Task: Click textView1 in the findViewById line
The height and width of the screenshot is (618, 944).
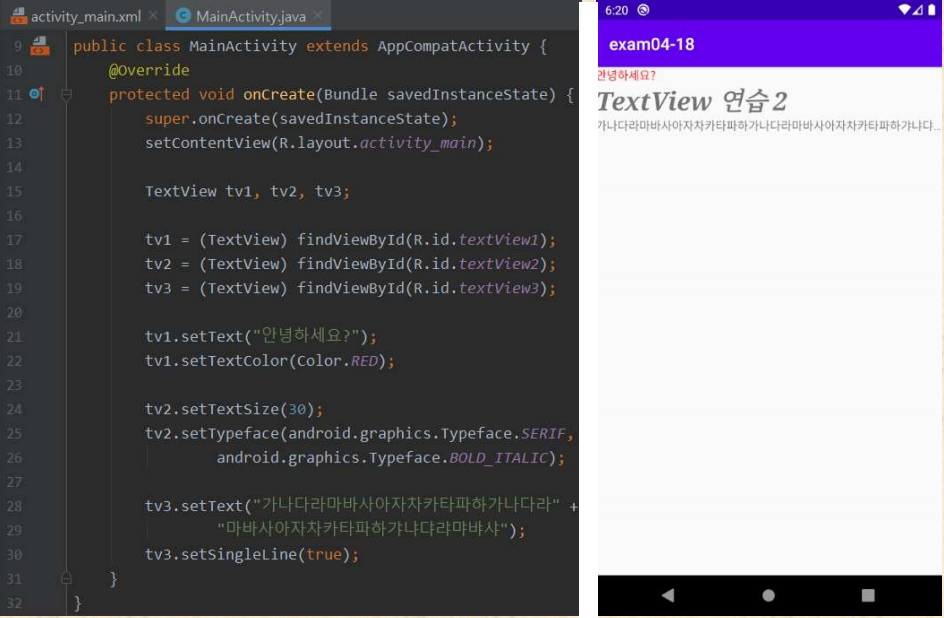Action: coord(498,240)
